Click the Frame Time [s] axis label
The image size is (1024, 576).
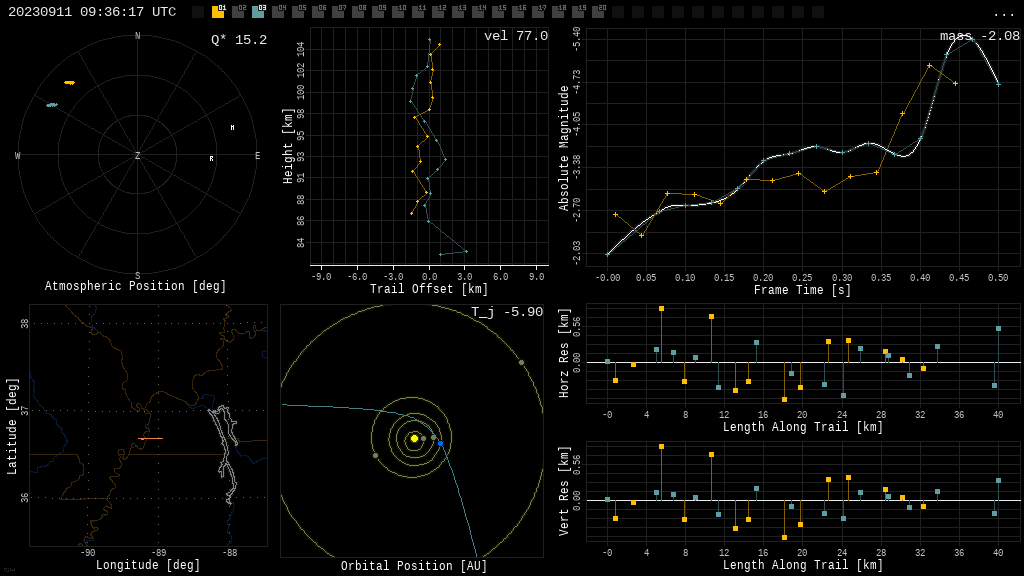(803, 289)
